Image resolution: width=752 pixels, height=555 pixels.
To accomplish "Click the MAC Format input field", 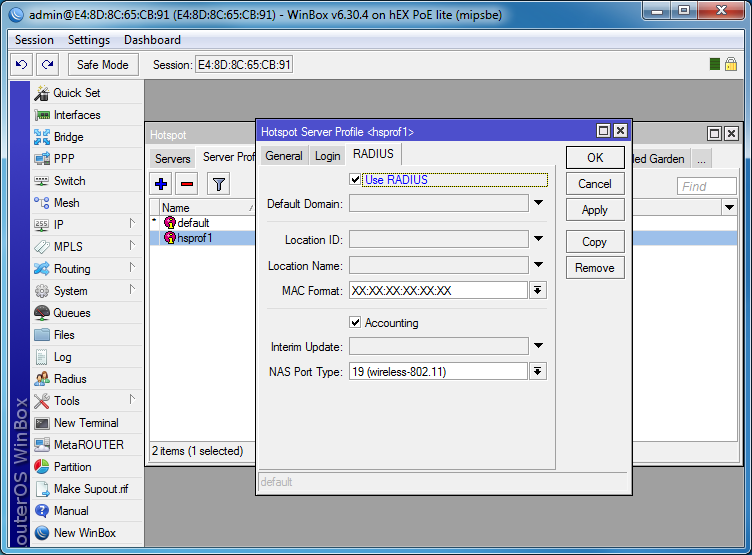I will coord(438,290).
